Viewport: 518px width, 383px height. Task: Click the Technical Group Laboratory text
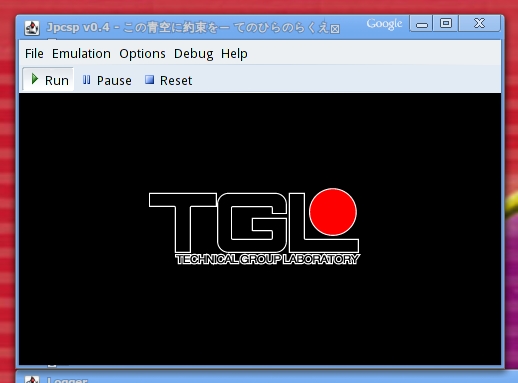tap(267, 259)
